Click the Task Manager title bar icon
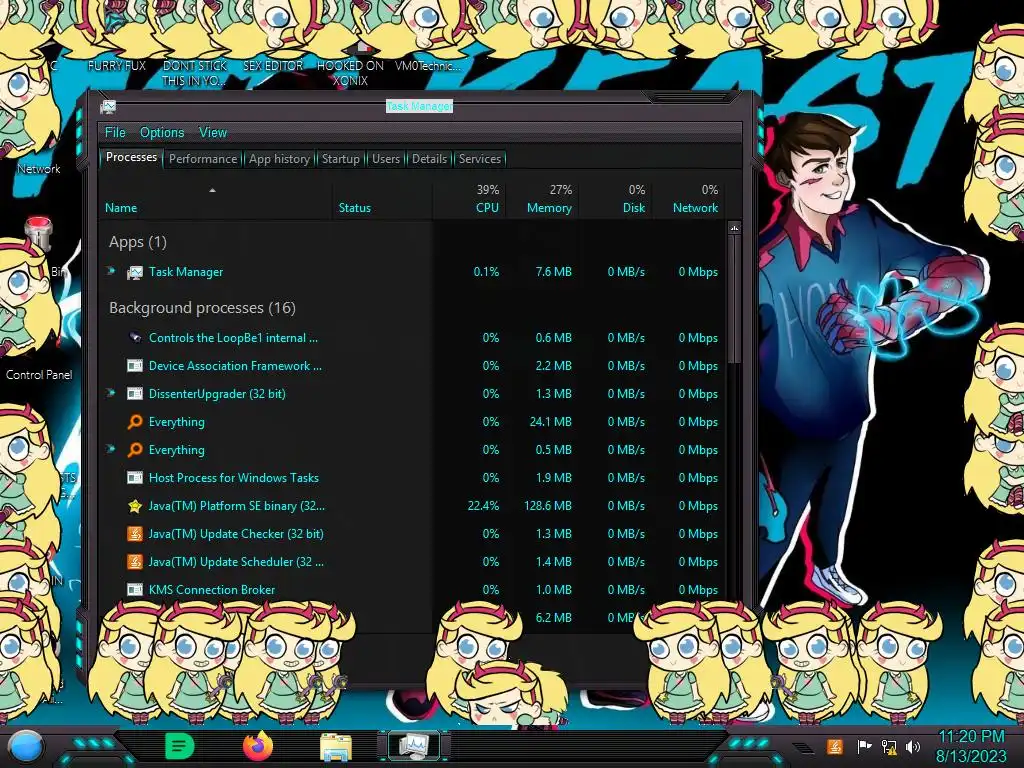This screenshot has width=1024, height=768. [x=108, y=106]
